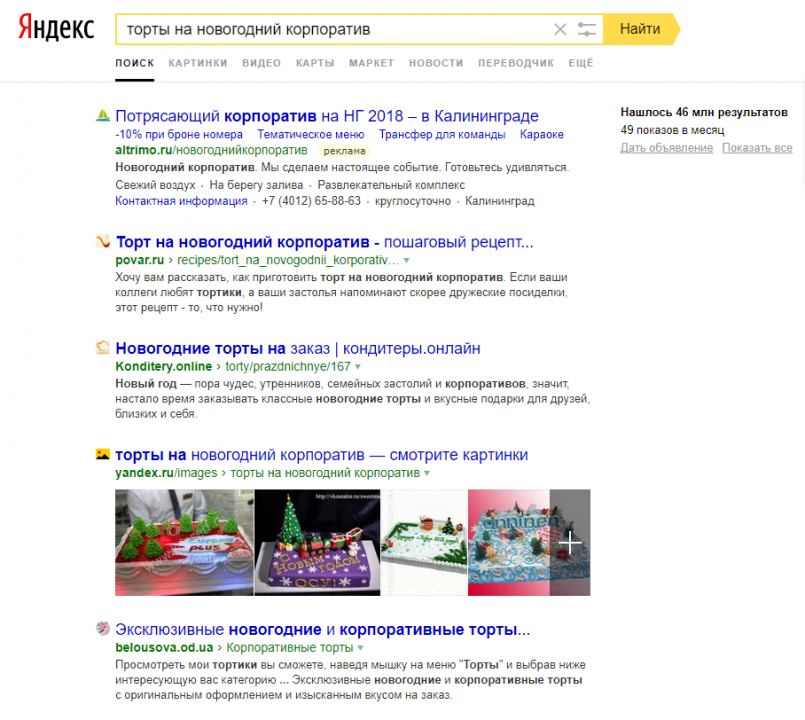Select the 49 показов в месяц text
The height and width of the screenshot is (720, 805).
(x=672, y=130)
